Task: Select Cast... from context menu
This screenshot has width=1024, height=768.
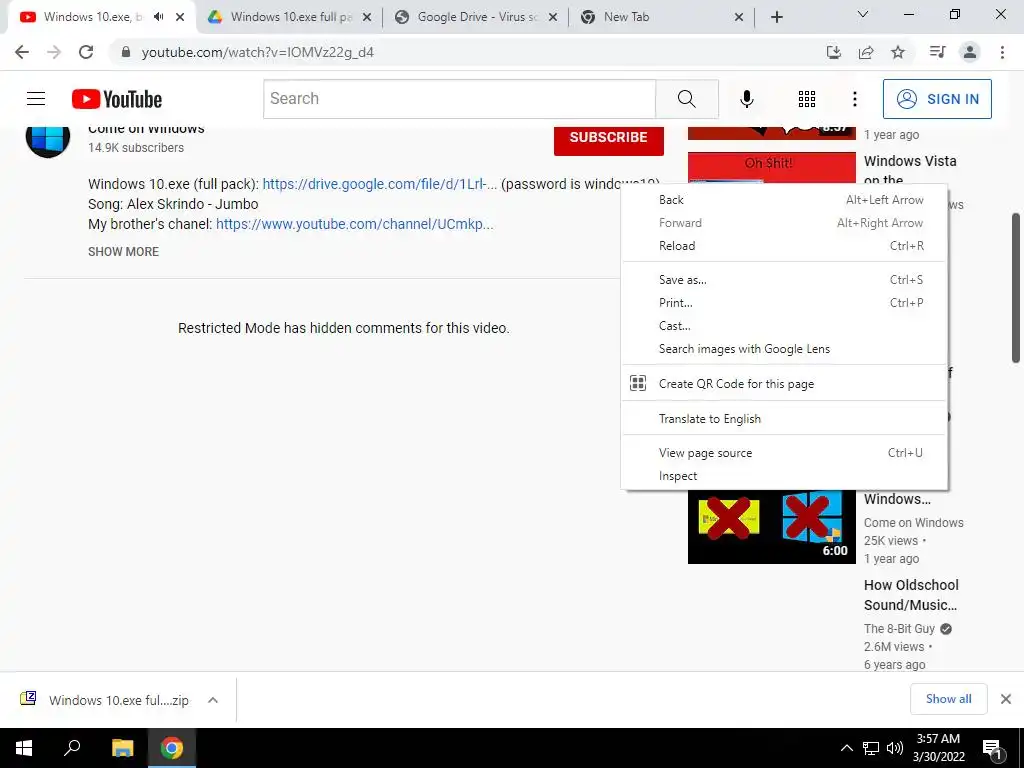Action: pyautogui.click(x=784, y=326)
